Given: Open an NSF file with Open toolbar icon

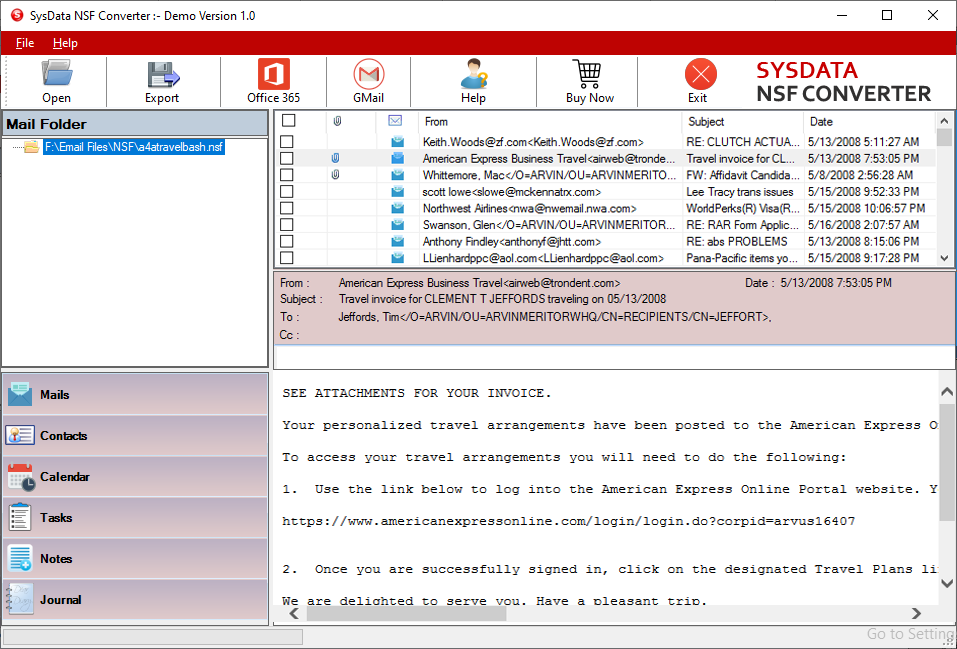Looking at the screenshot, I should (x=57, y=73).
